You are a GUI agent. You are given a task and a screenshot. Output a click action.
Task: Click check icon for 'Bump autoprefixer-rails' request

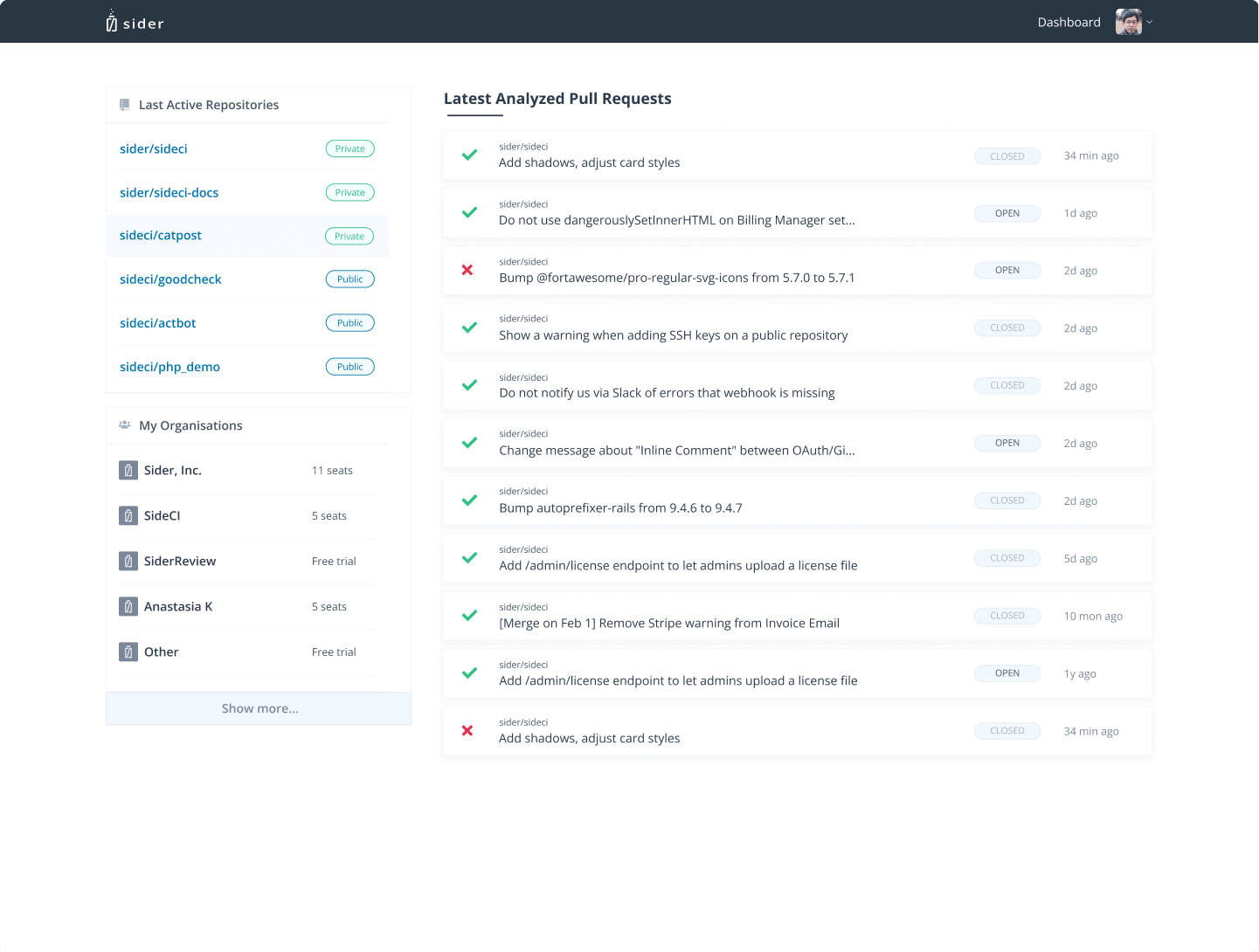tap(469, 500)
